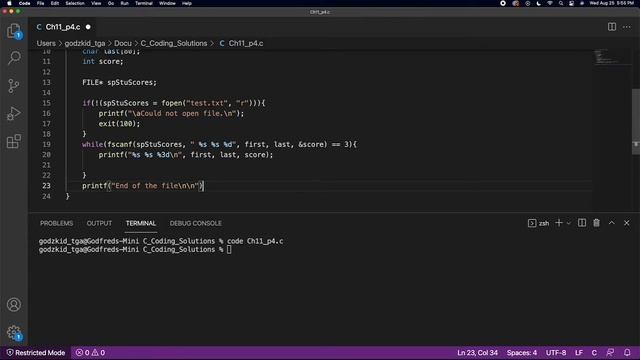This screenshot has height=360, width=640.
Task: Select the Ch11_p4.c editor tab
Action: 63,27
